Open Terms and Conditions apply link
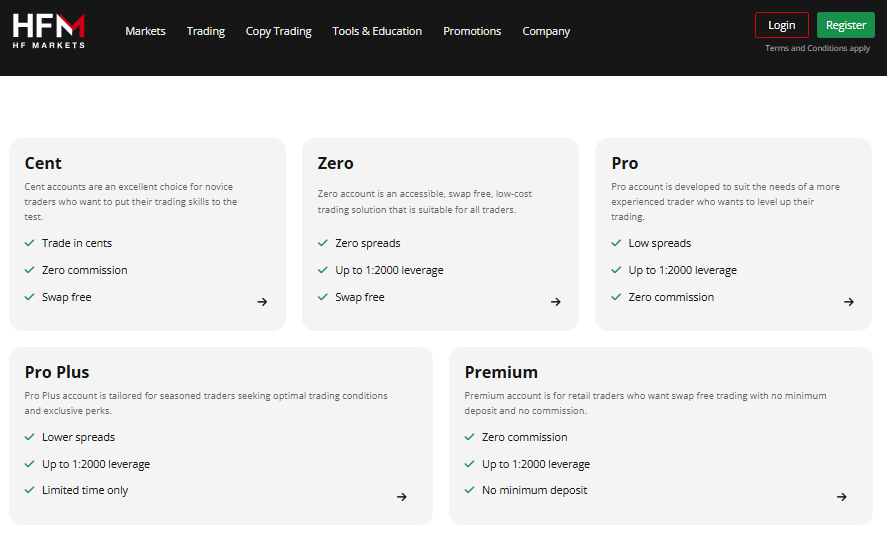 (x=817, y=48)
